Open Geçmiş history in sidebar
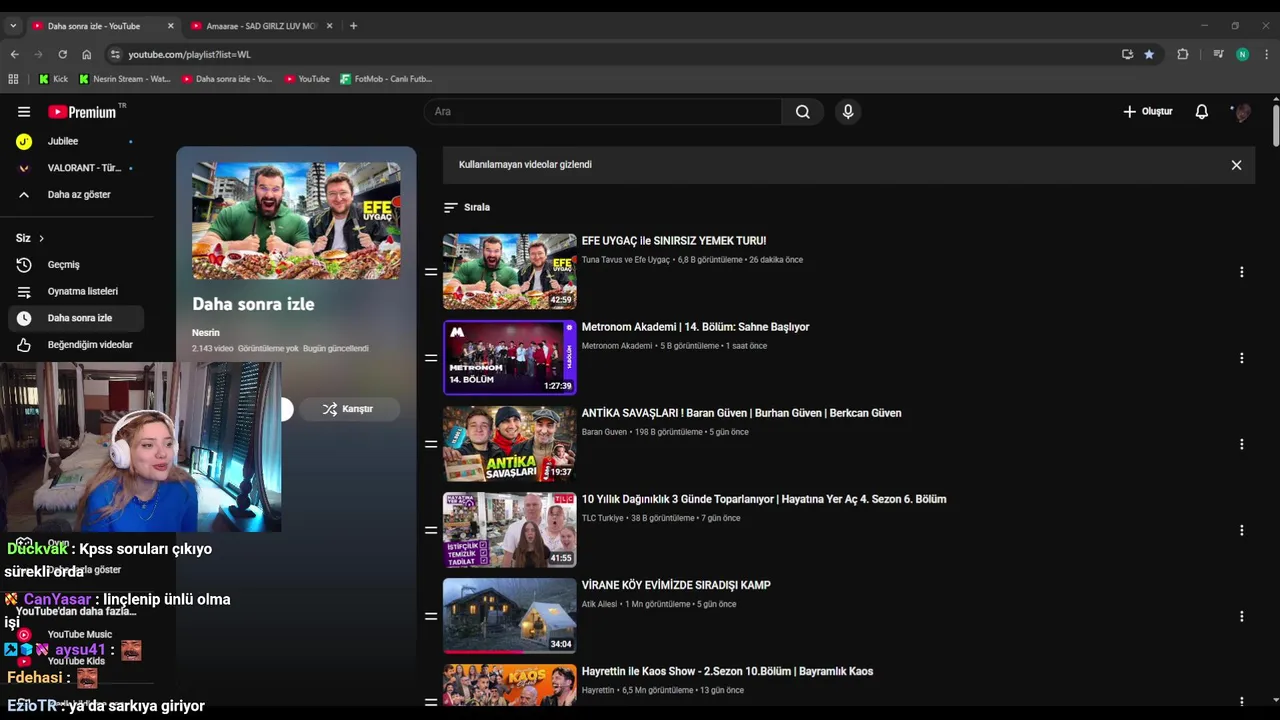The image size is (1280, 720). (76, 265)
